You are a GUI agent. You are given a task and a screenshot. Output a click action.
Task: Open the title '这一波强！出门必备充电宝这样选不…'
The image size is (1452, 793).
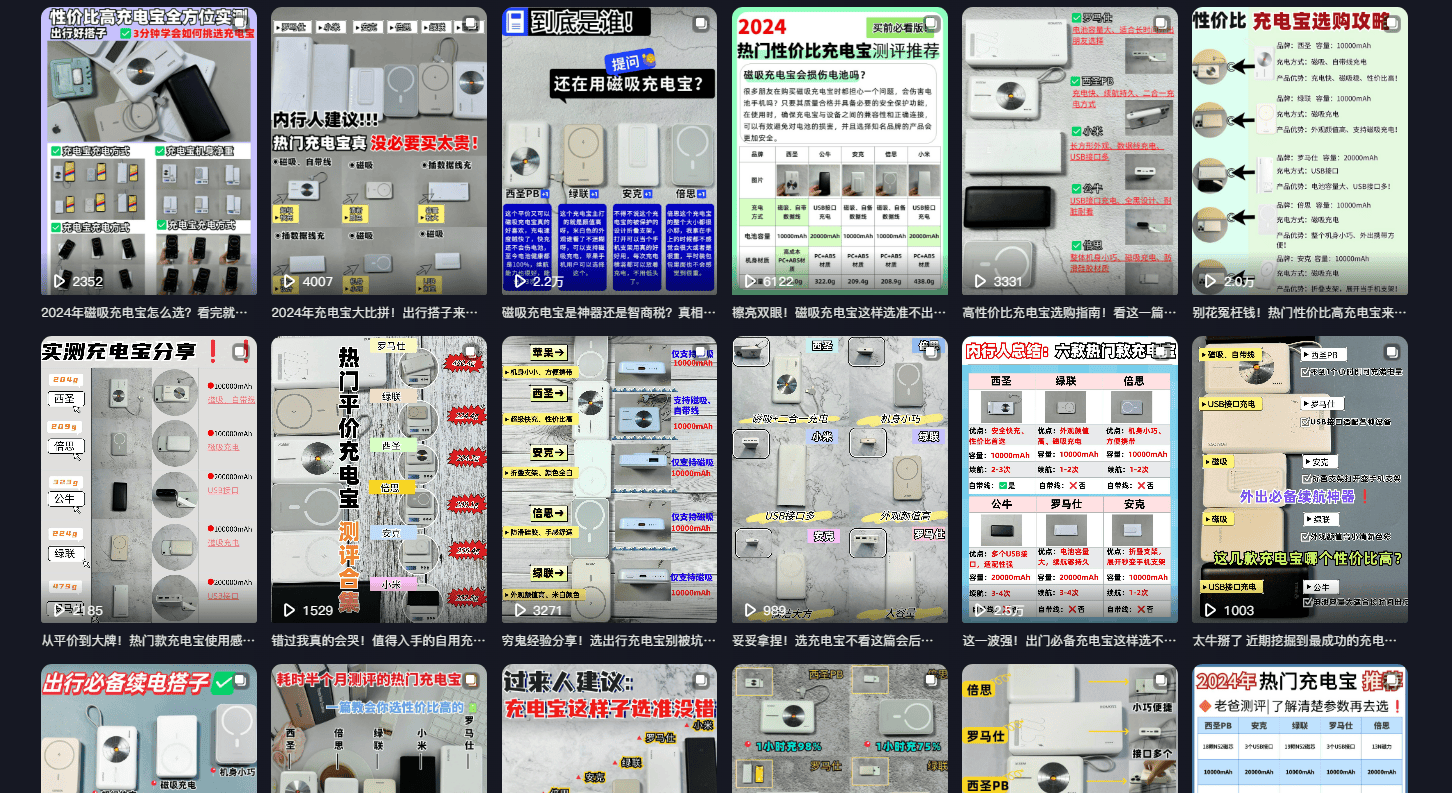(x=1069, y=641)
